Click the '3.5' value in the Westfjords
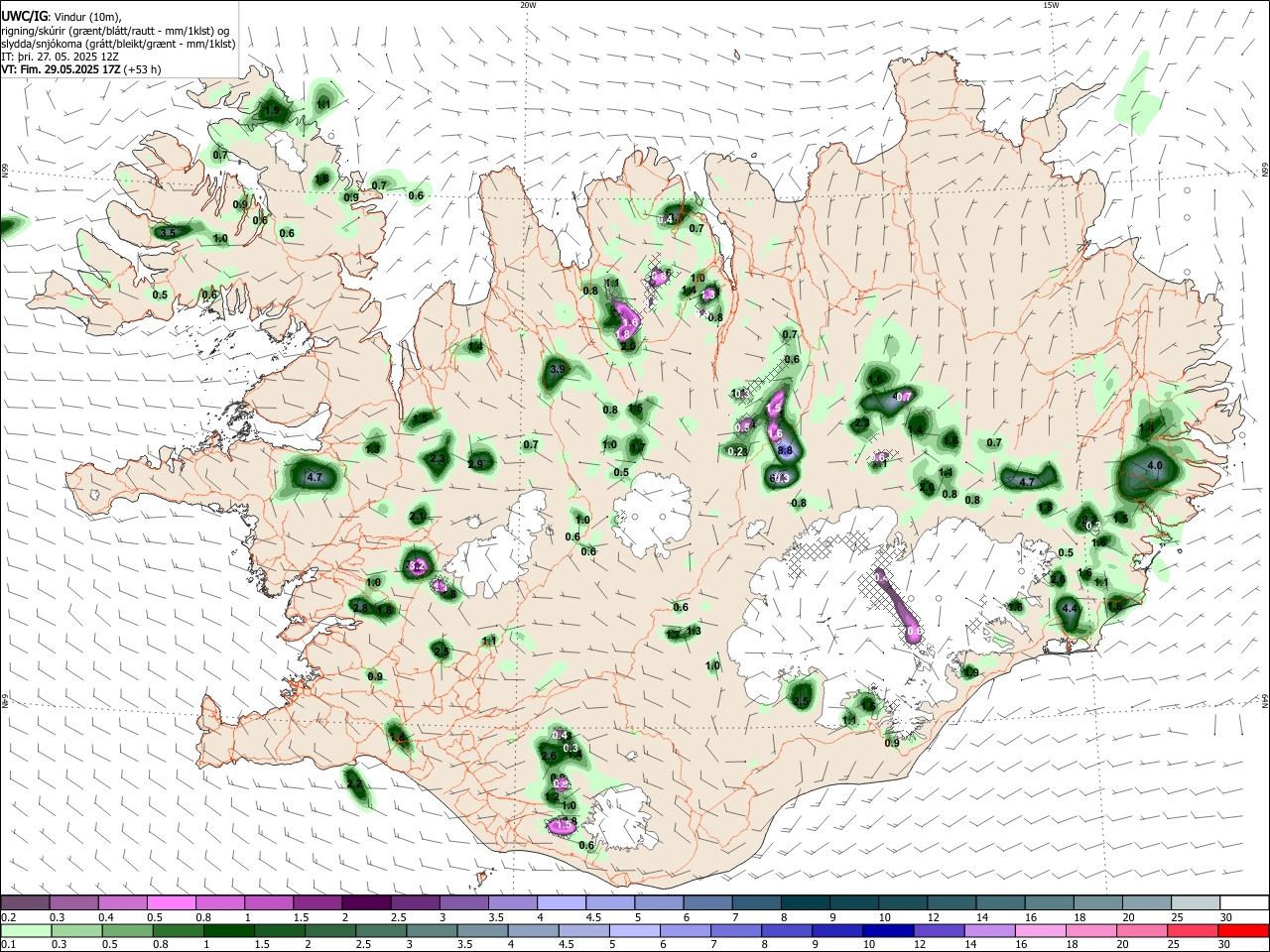The height and width of the screenshot is (952, 1270). 168,232
